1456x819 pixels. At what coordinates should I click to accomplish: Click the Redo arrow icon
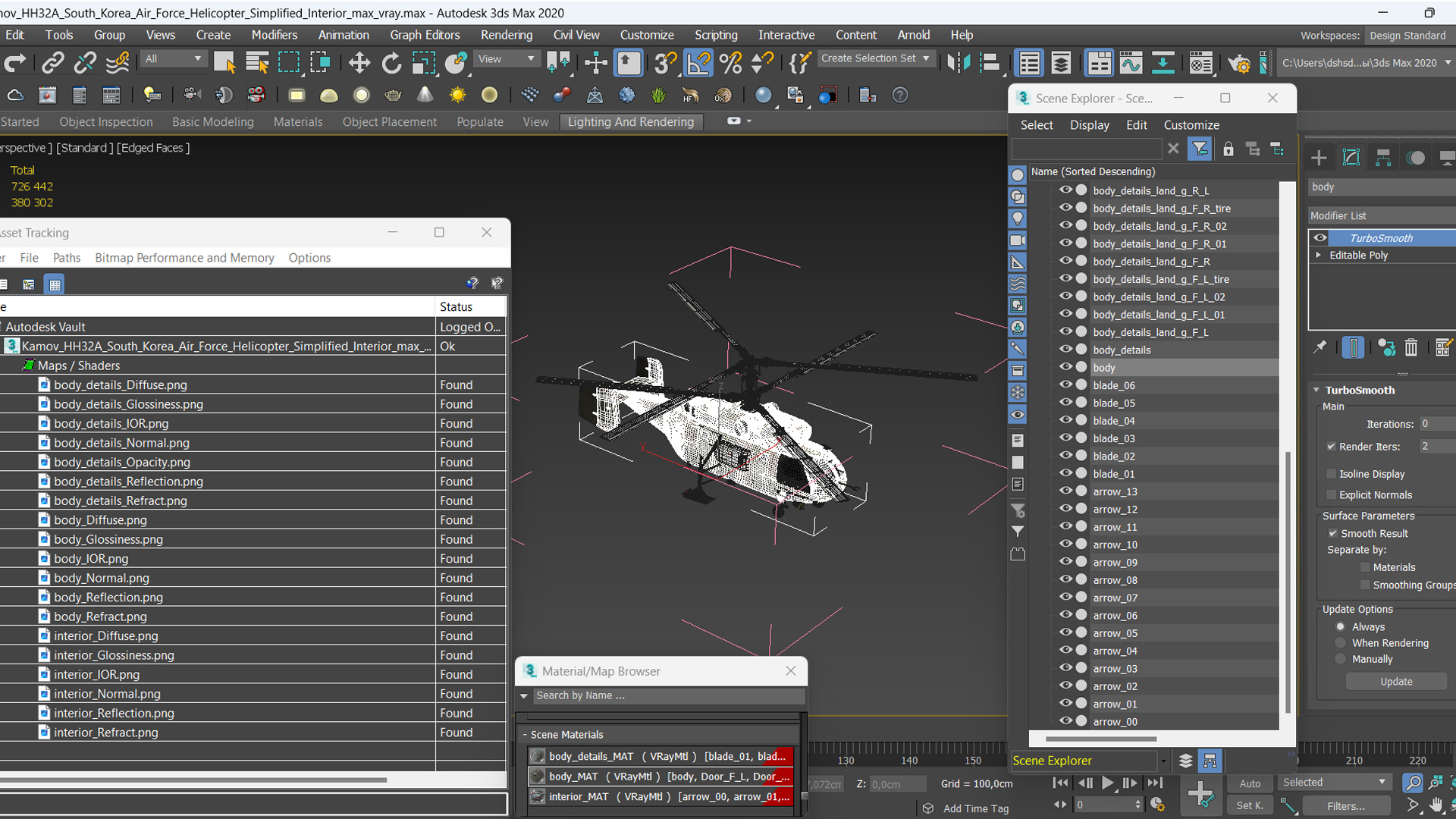pyautogui.click(x=15, y=63)
